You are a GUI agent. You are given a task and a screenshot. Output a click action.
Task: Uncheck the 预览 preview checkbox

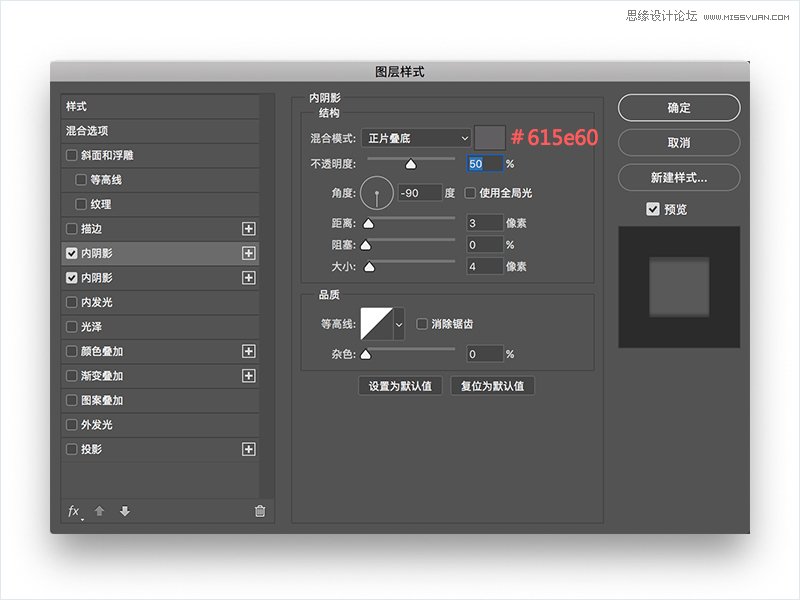[653, 209]
